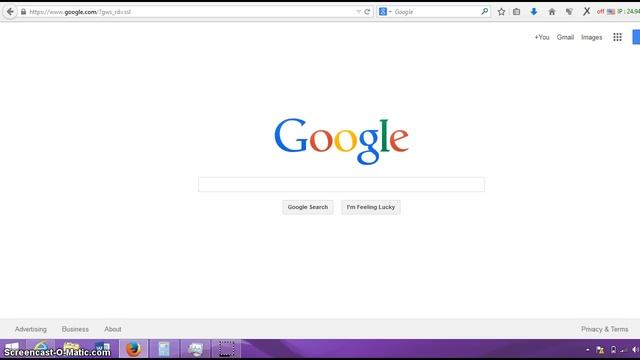Click the padlock site security icon
Screen dimensions: 640x360
23,12
